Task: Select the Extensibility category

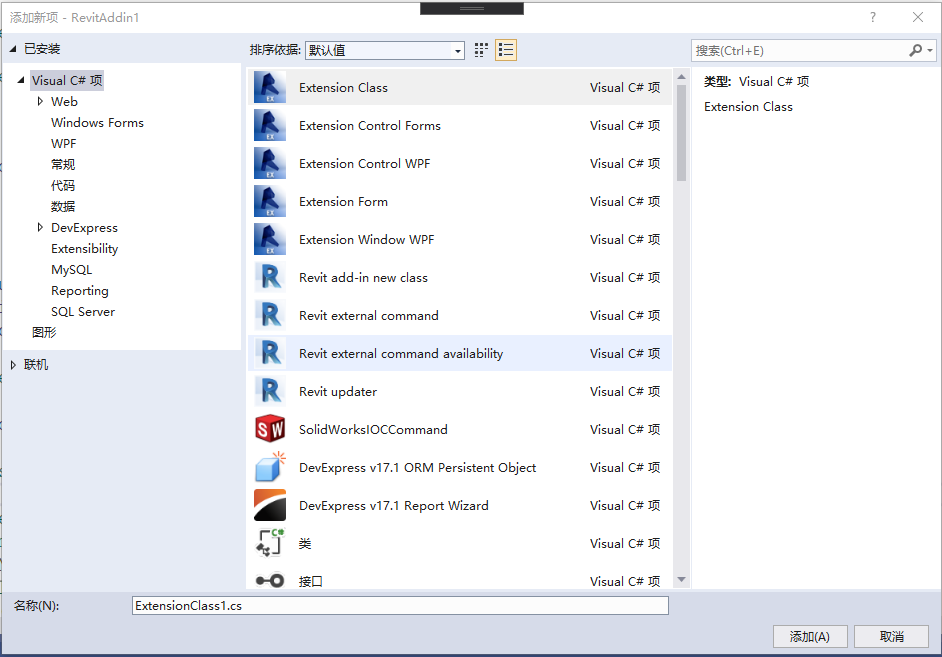Action: (85, 249)
